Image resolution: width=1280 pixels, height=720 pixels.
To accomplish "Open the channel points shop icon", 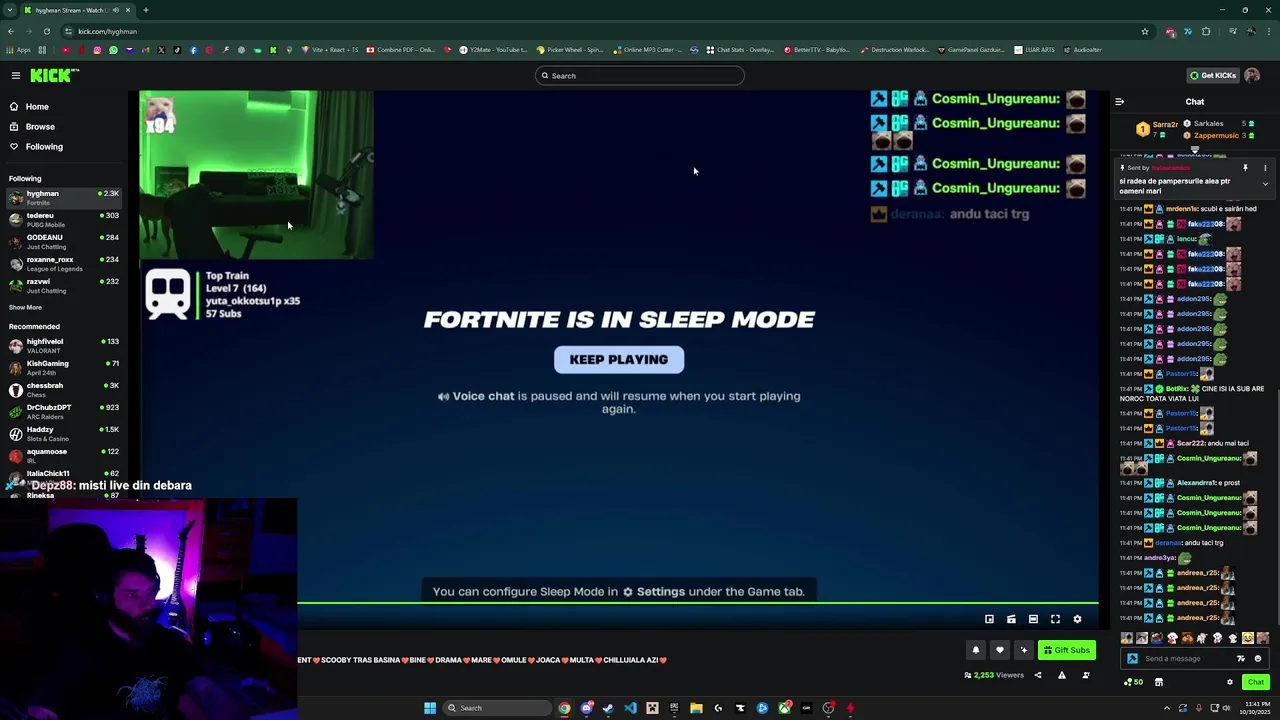I will [x=1159, y=682].
